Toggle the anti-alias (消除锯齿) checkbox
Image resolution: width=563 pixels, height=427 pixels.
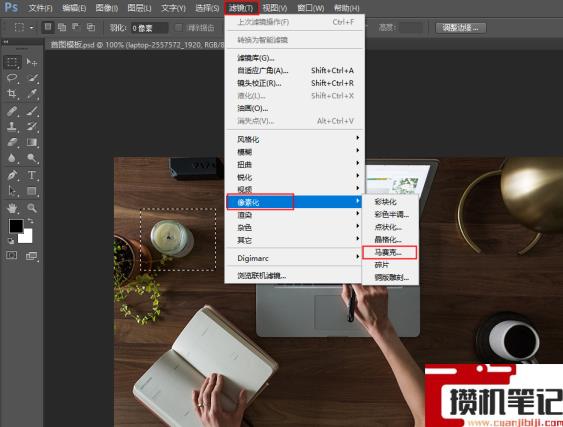tap(178, 27)
